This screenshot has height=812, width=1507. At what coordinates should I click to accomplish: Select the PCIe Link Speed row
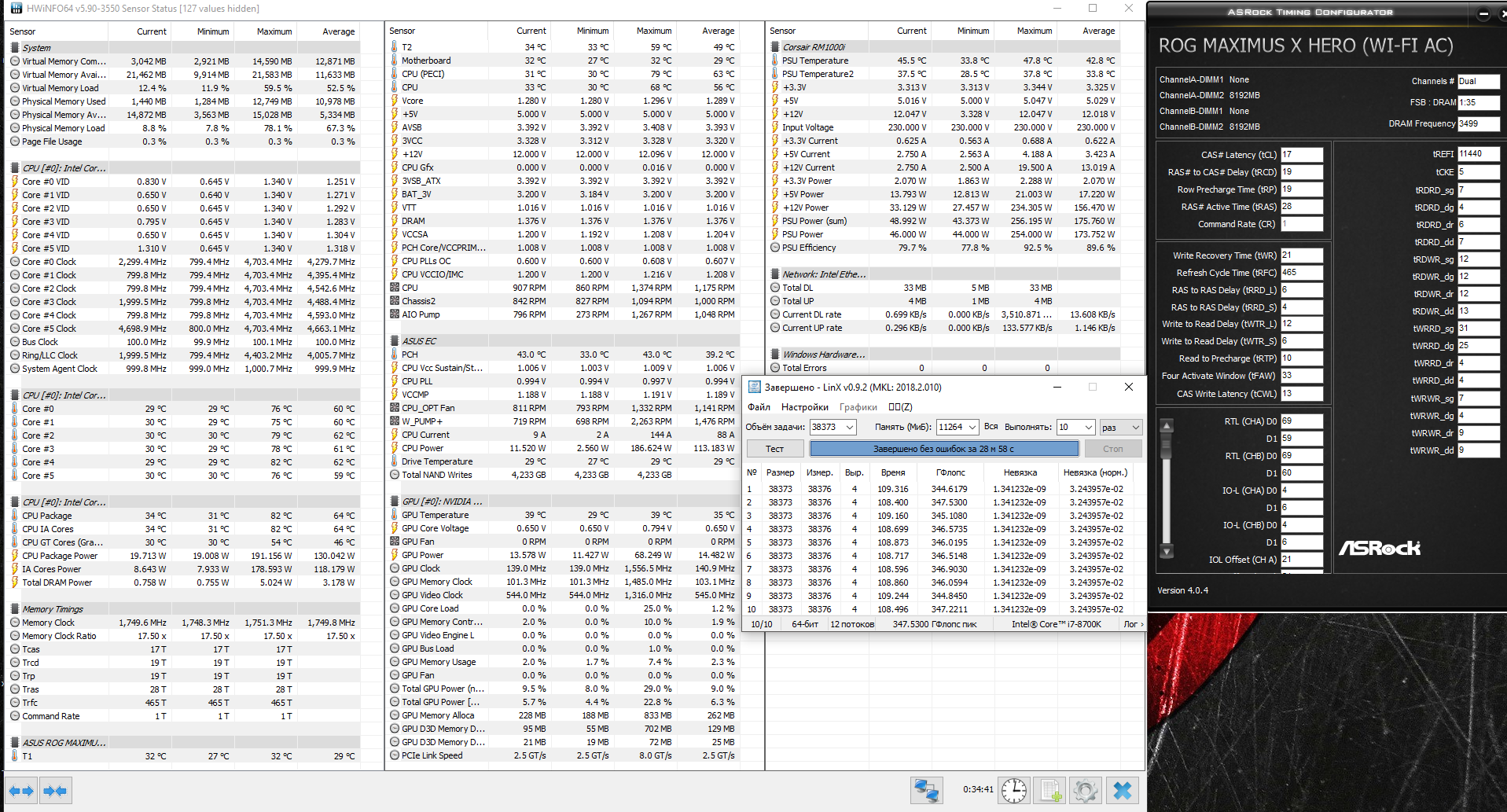(563, 755)
